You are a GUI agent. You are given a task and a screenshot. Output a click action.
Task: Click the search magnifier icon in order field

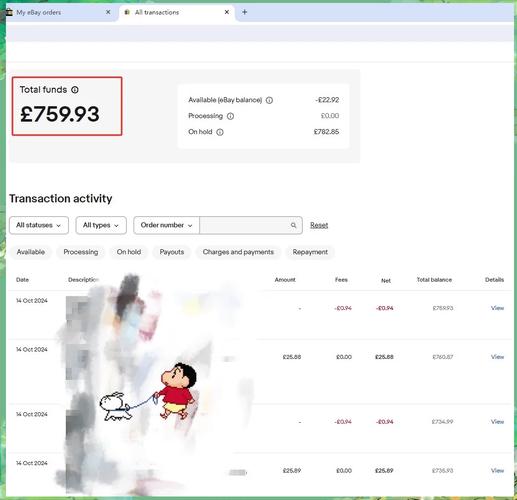click(x=293, y=225)
